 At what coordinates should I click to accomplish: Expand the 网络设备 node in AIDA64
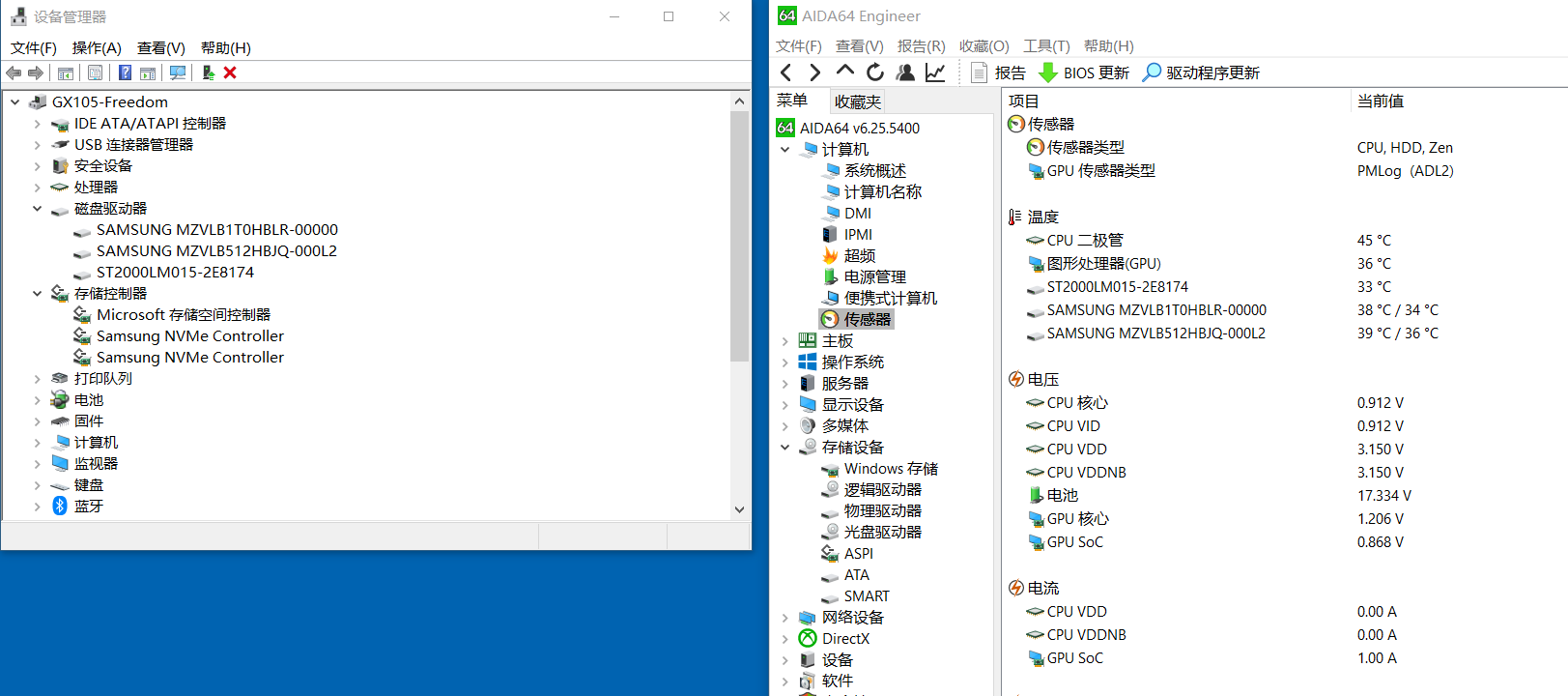click(x=785, y=617)
